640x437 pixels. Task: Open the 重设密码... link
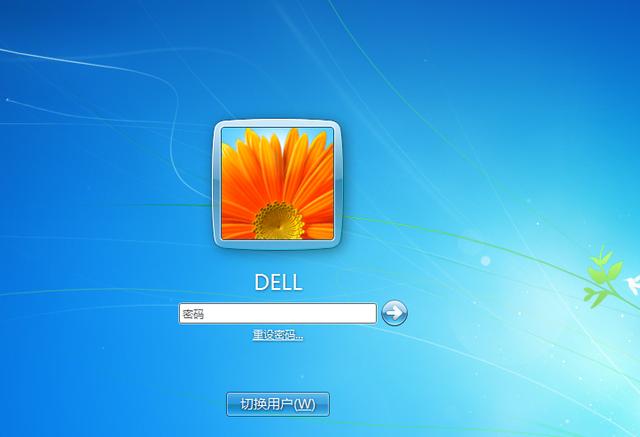[278, 335]
